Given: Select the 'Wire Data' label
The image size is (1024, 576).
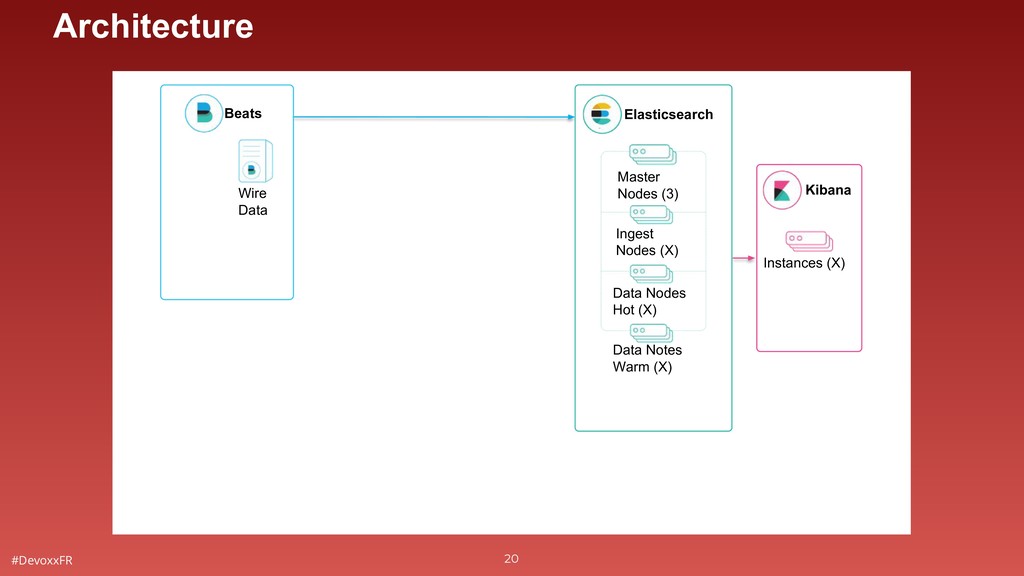Looking at the screenshot, I should click(x=253, y=202).
